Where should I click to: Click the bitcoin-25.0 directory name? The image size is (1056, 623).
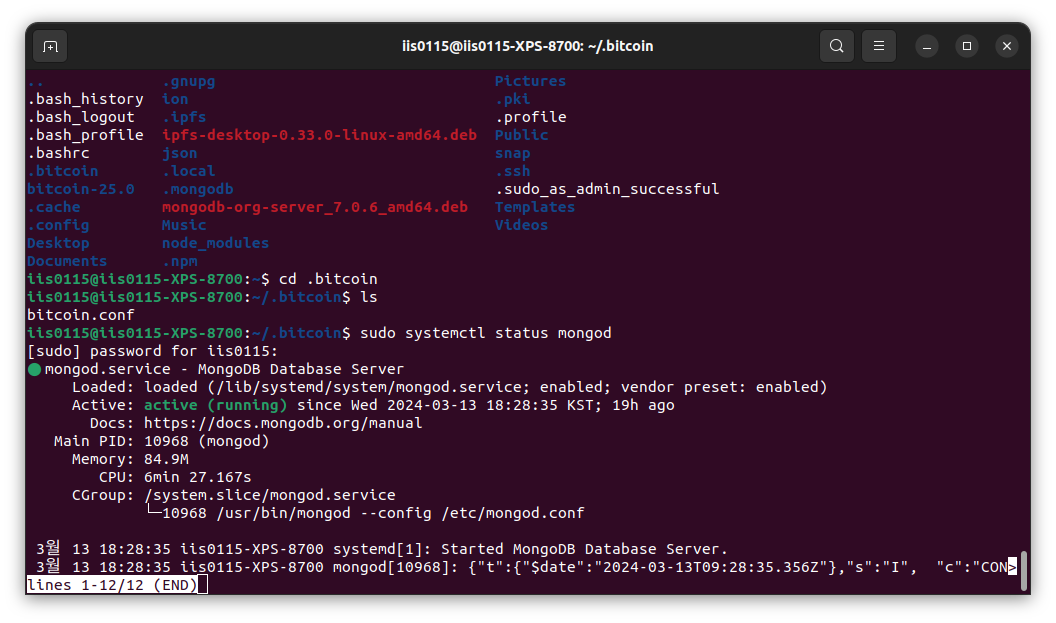coord(81,189)
